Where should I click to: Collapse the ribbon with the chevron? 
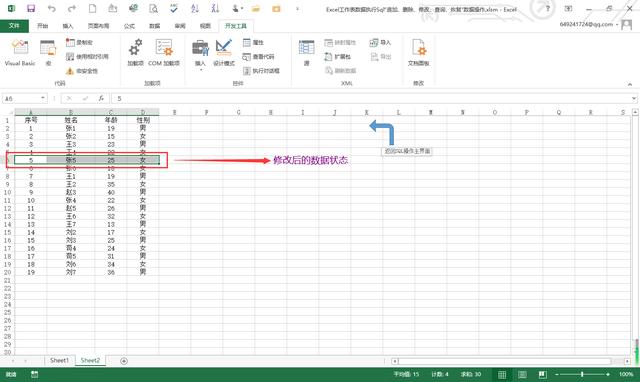630,84
